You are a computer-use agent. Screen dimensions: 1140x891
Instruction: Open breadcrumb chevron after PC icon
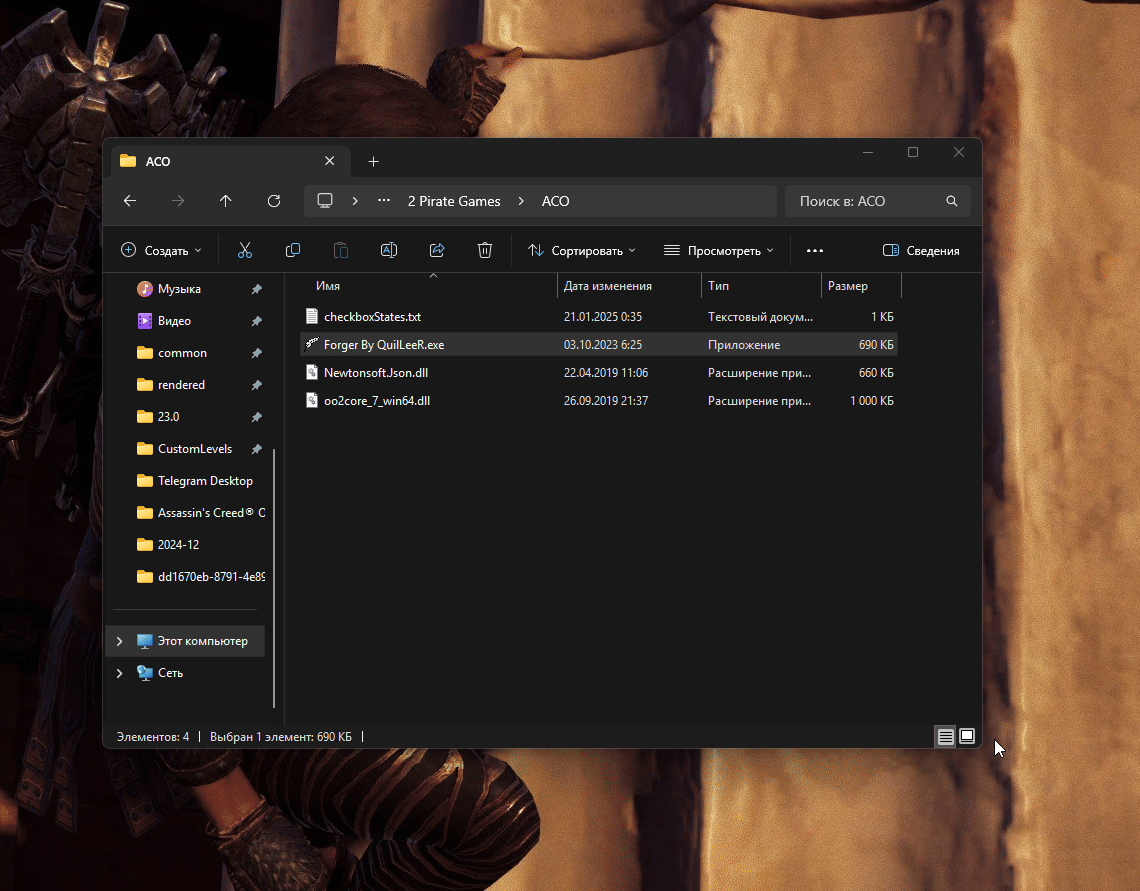(355, 201)
